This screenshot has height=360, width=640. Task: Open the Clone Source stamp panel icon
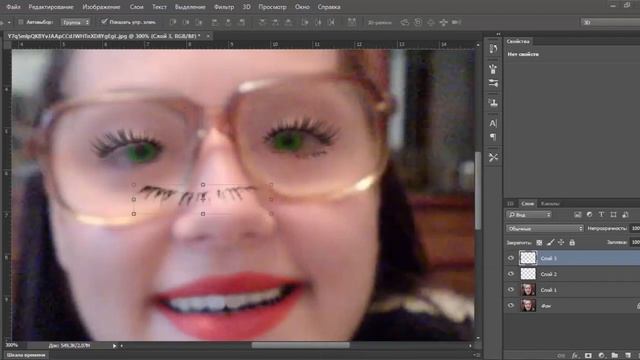click(x=493, y=102)
